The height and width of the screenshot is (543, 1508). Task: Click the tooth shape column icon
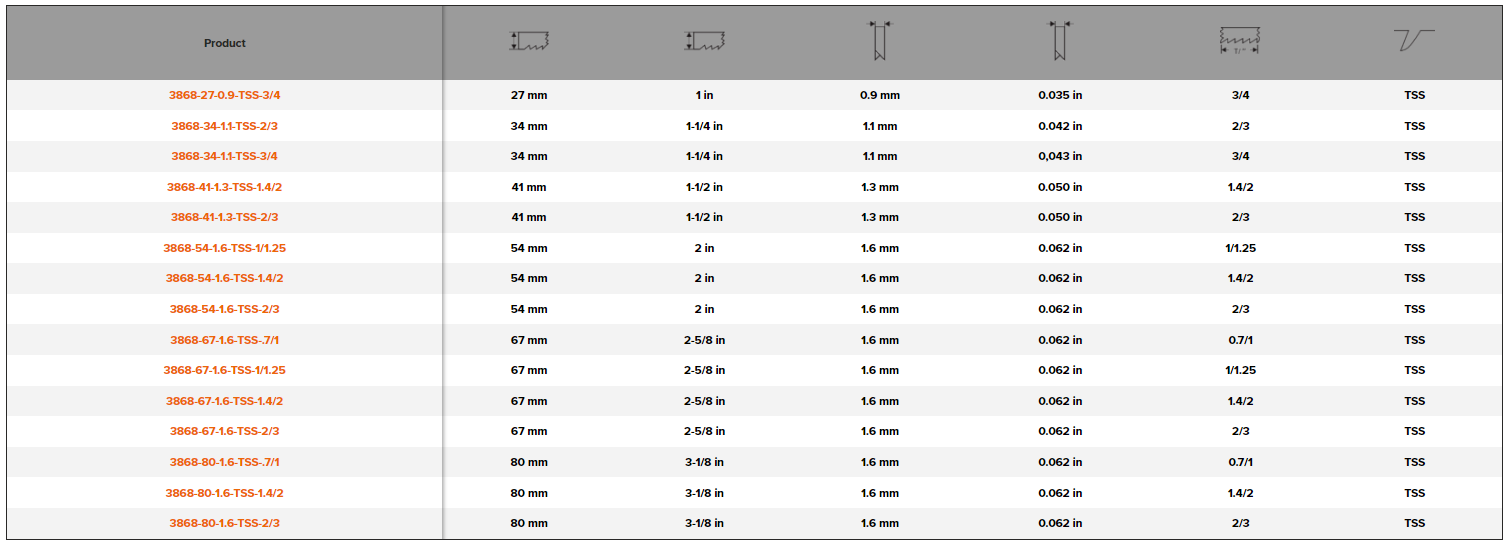[x=1414, y=41]
